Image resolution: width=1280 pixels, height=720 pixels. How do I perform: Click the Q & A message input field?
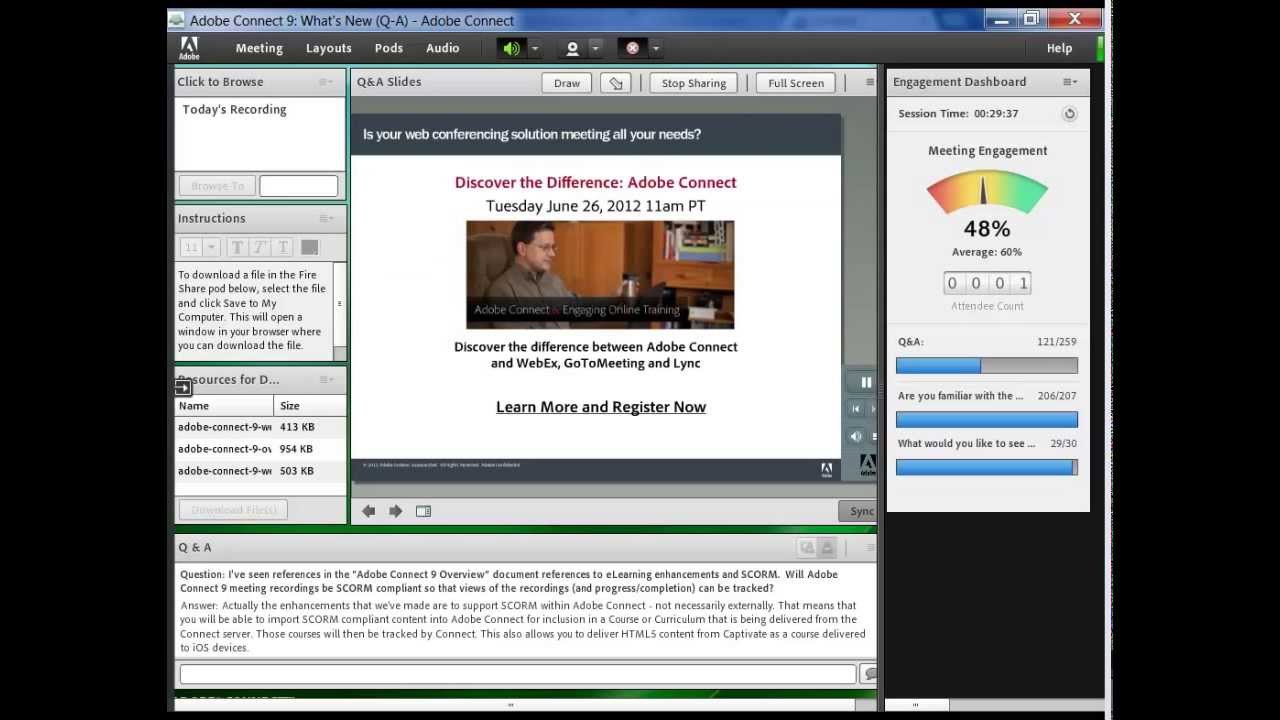click(517, 675)
